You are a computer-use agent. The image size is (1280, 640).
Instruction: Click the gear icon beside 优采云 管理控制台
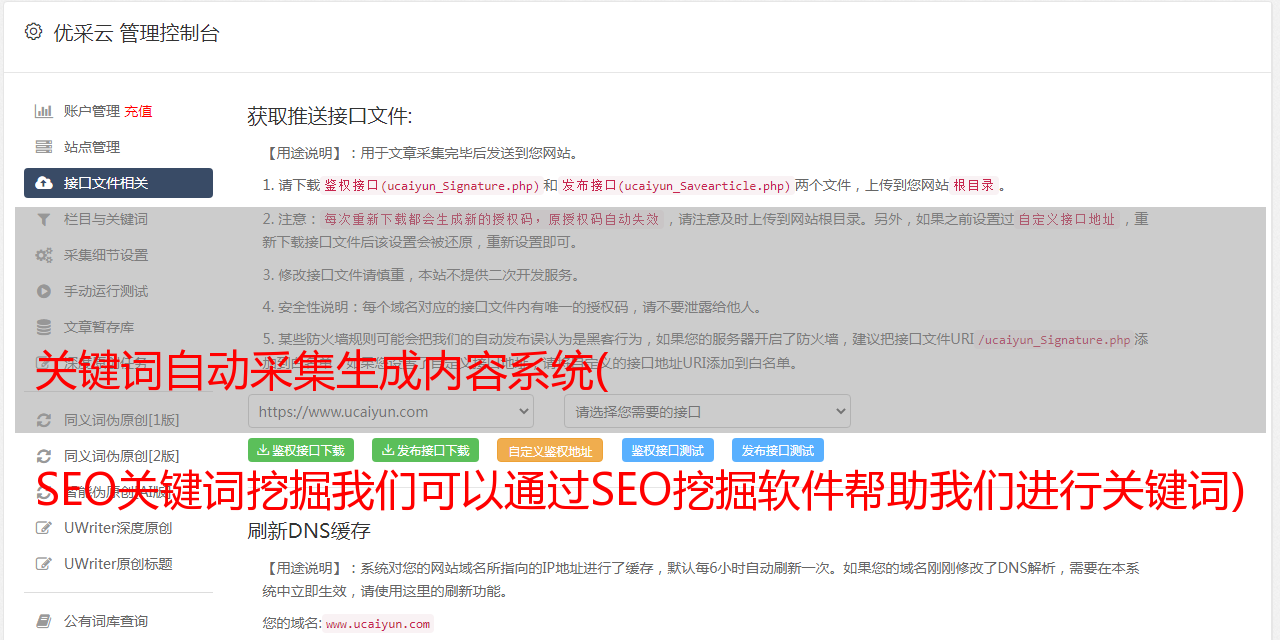tap(33, 32)
